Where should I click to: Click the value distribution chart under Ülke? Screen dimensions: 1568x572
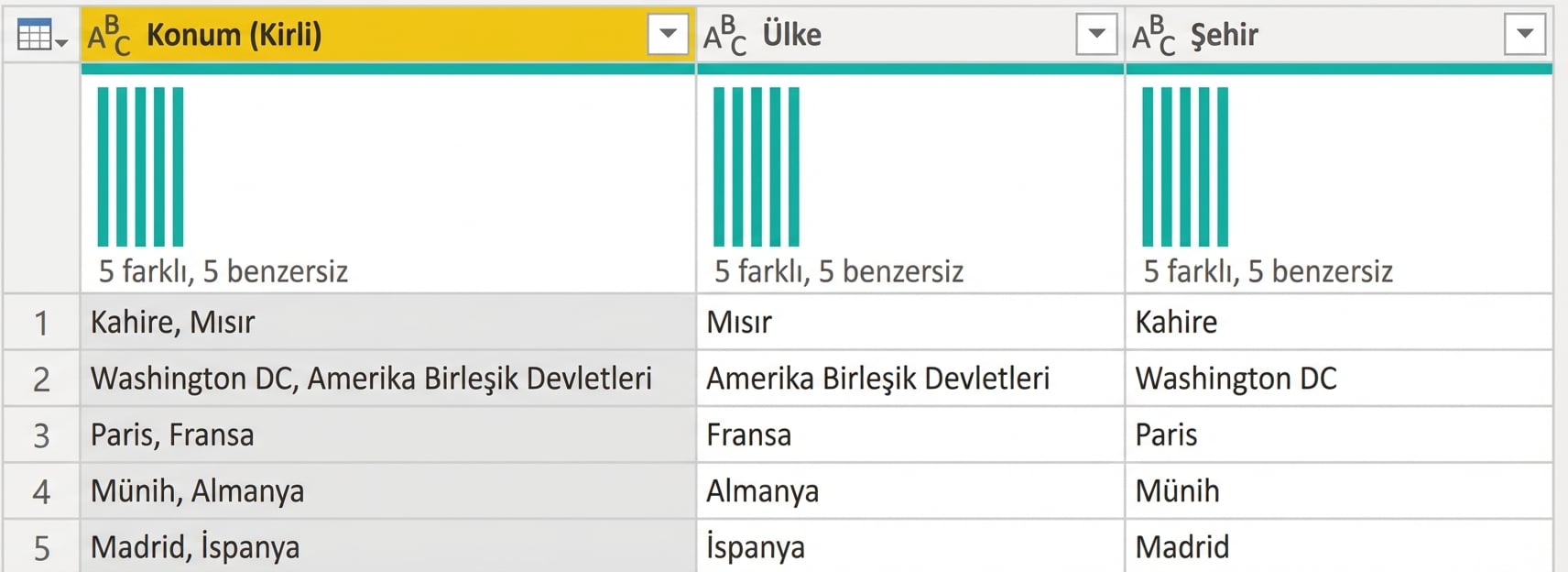tap(756, 165)
